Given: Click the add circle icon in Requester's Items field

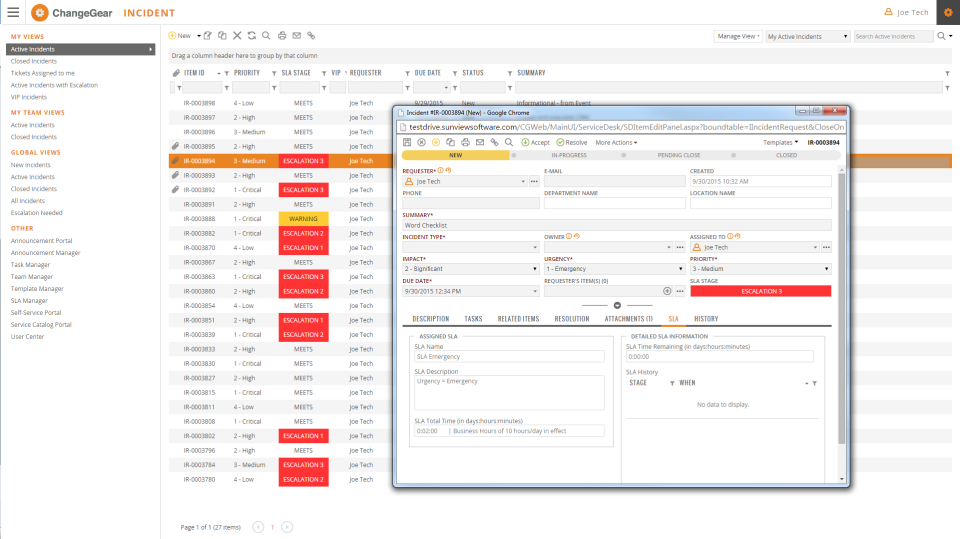Looking at the screenshot, I should (x=667, y=292).
